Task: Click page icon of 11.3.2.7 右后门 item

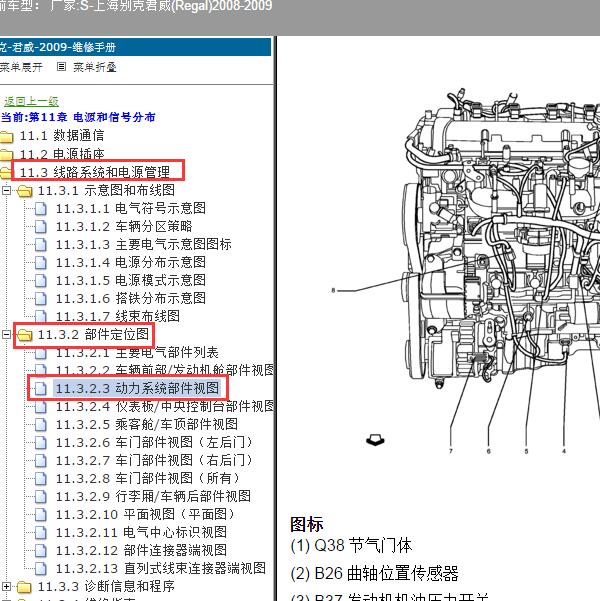Action: (41, 461)
